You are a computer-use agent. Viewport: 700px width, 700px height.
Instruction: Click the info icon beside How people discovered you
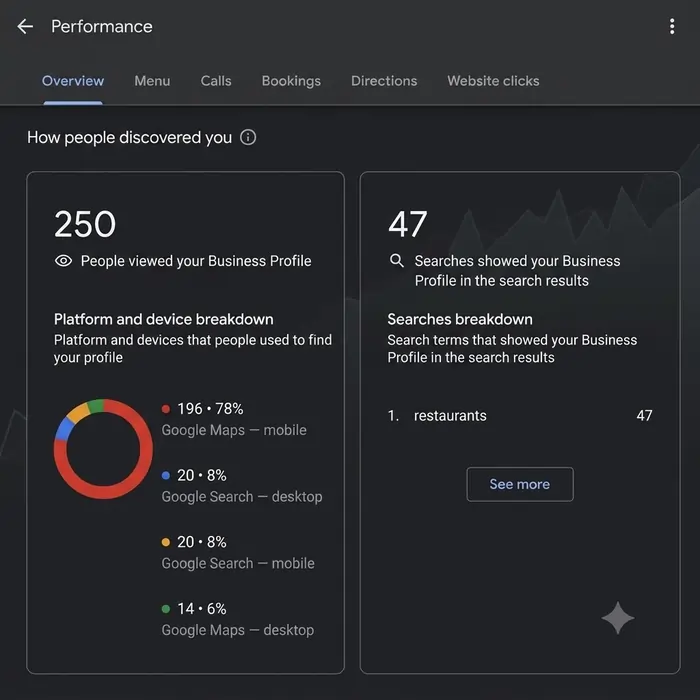pos(248,137)
